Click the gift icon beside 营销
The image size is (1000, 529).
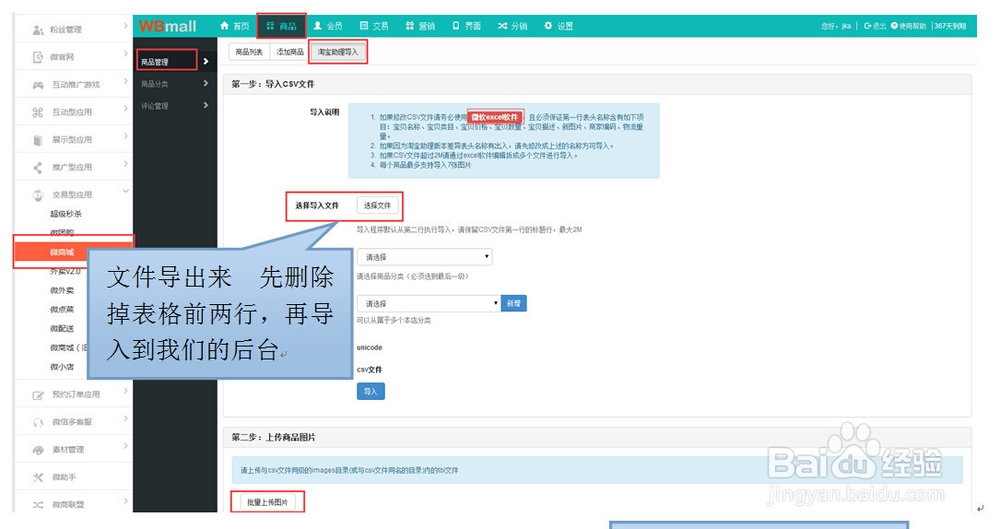click(410, 26)
